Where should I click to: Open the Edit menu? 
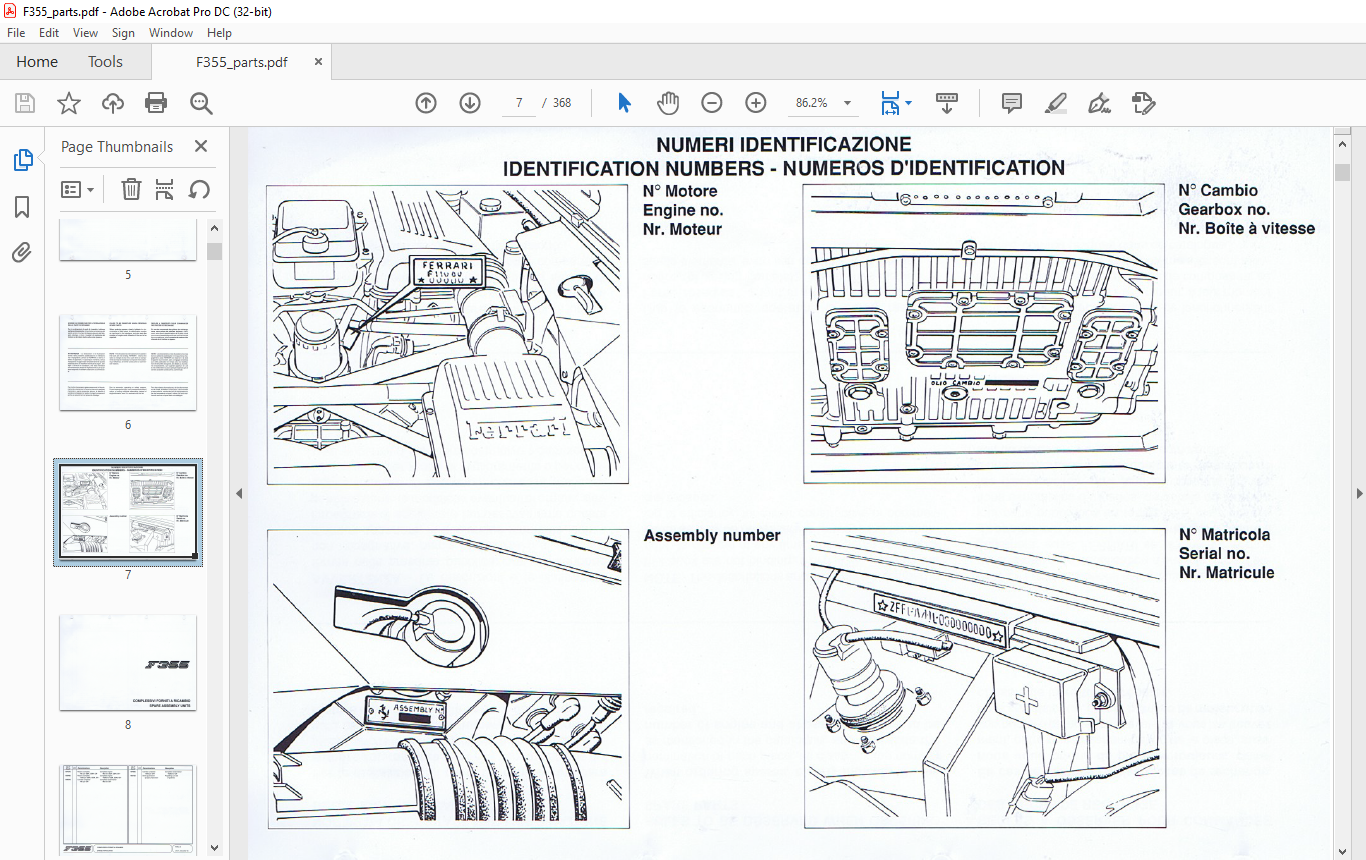tap(49, 33)
